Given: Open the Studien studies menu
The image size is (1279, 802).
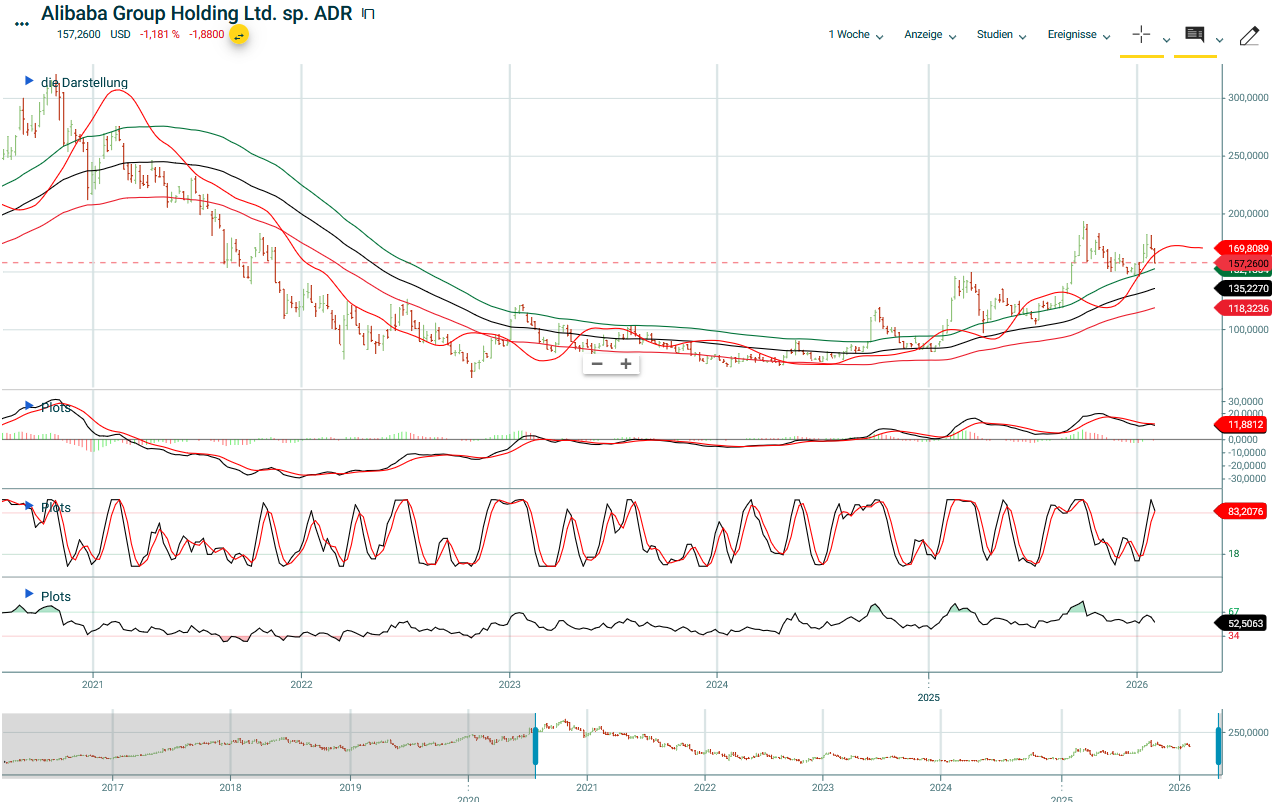Looking at the screenshot, I should click(x=1002, y=35).
